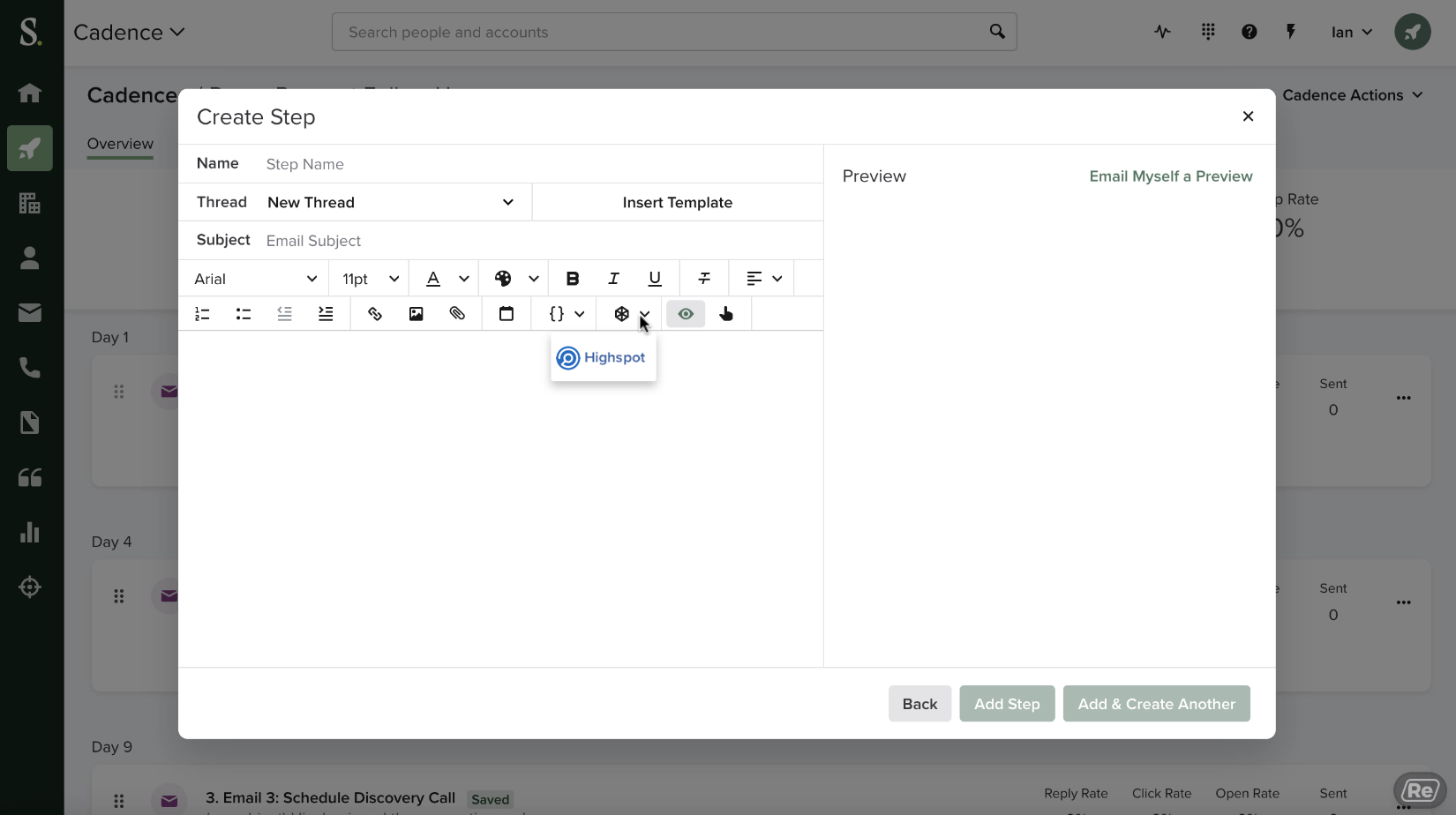Click the insert image icon
The width and height of the screenshot is (1456, 815).
(x=416, y=314)
